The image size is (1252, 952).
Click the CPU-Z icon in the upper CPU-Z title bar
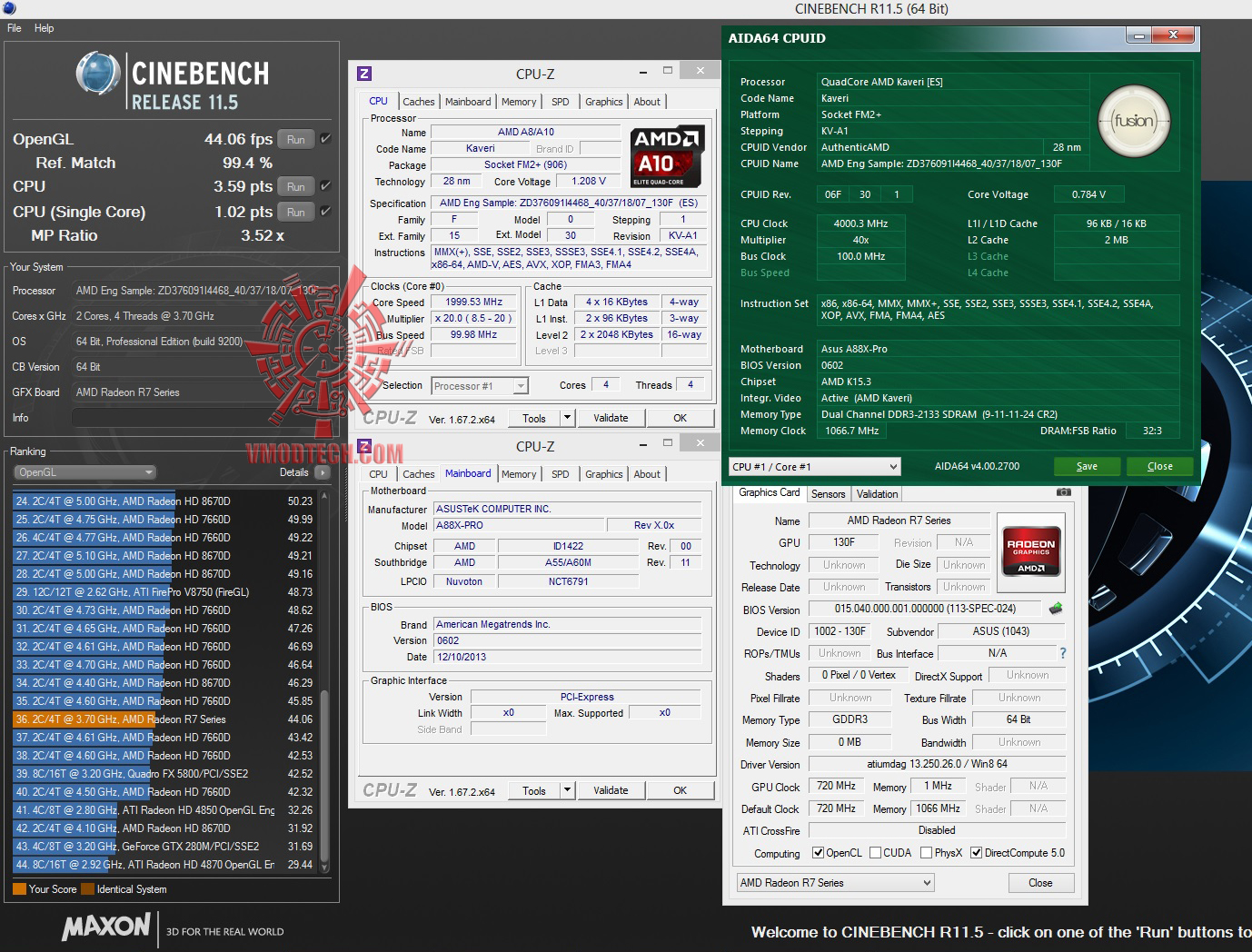tap(364, 74)
